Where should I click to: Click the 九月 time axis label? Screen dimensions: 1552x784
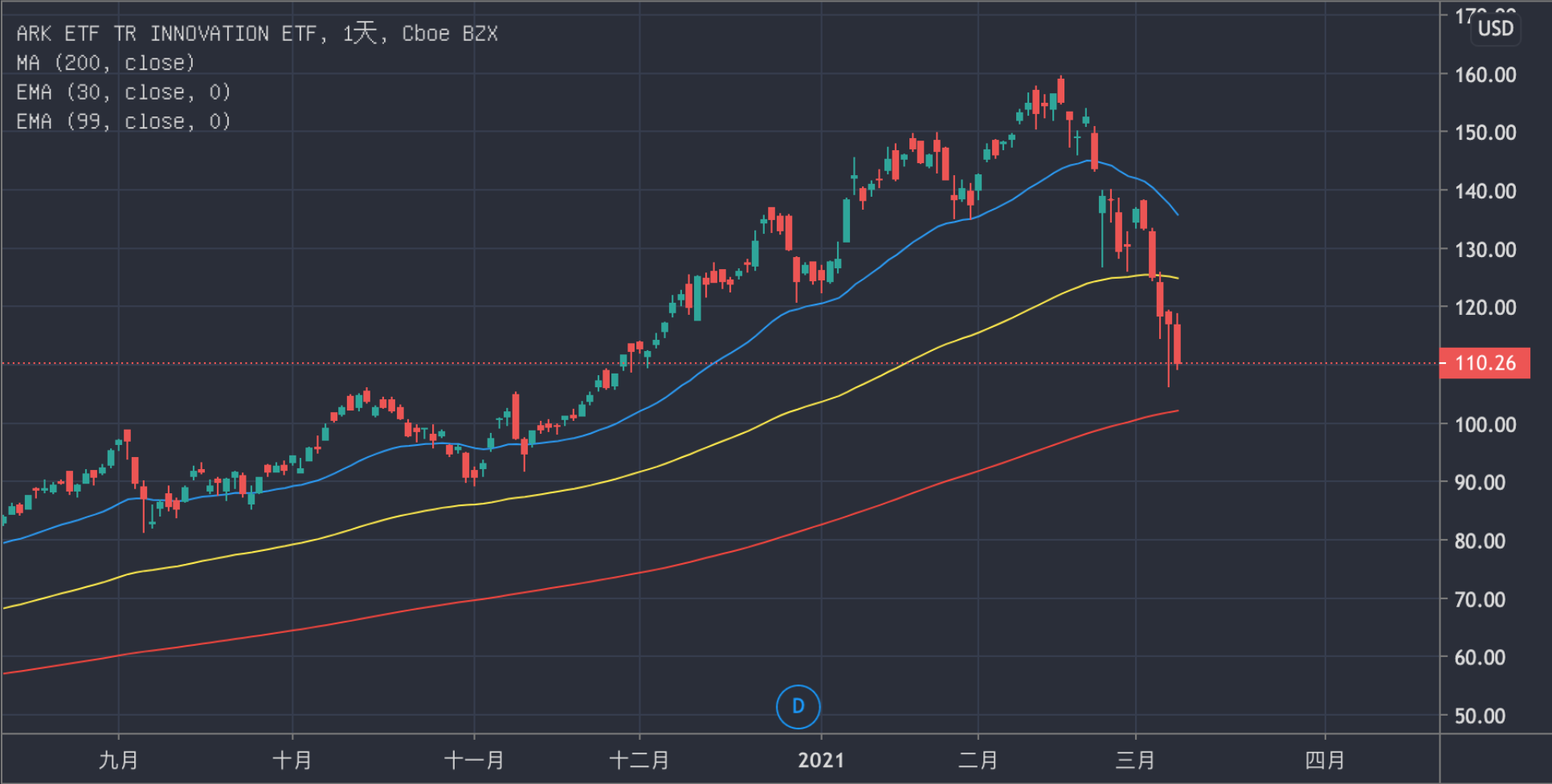(x=119, y=760)
